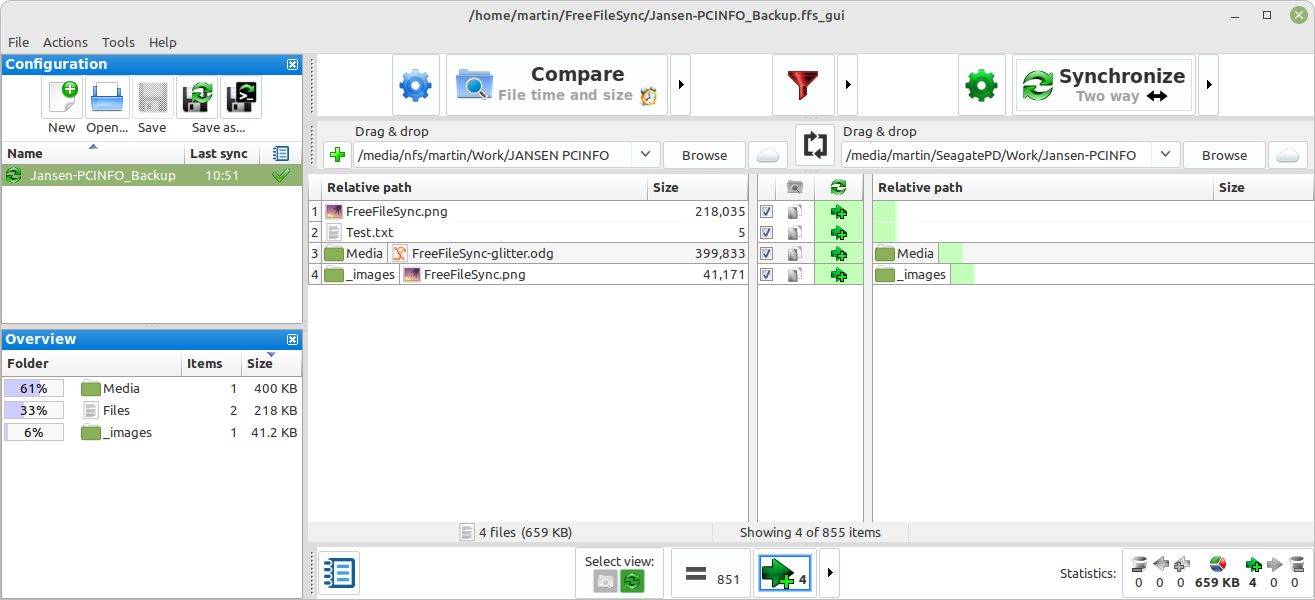Expand the Synchronize options arrow

(x=1208, y=85)
